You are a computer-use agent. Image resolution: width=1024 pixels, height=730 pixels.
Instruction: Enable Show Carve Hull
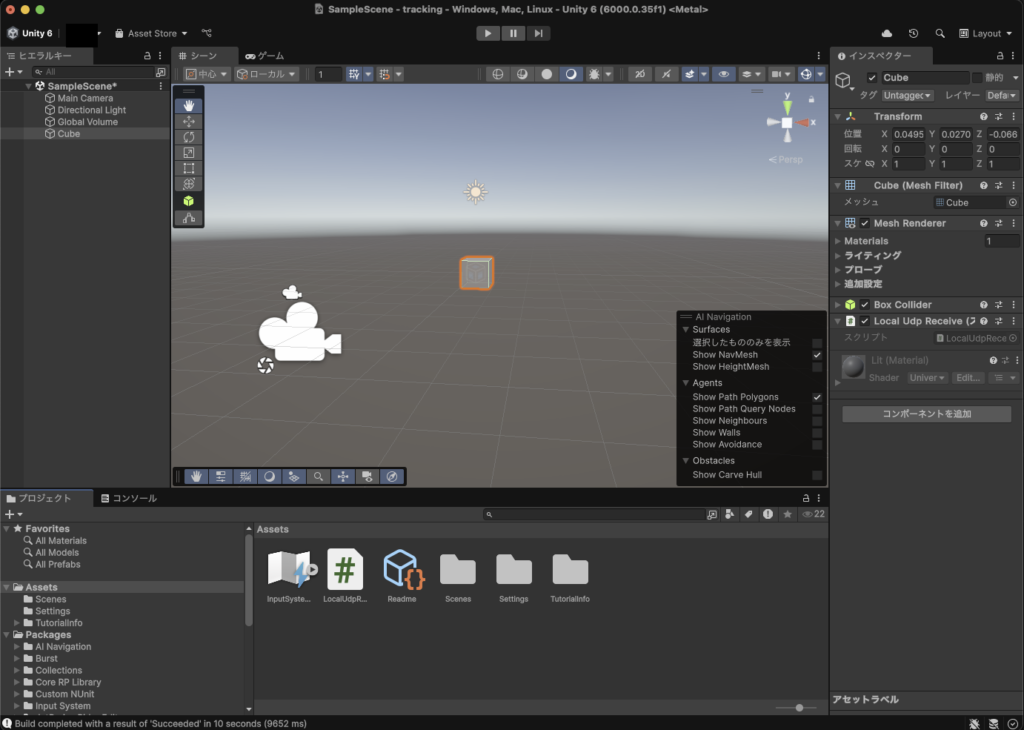tap(817, 474)
